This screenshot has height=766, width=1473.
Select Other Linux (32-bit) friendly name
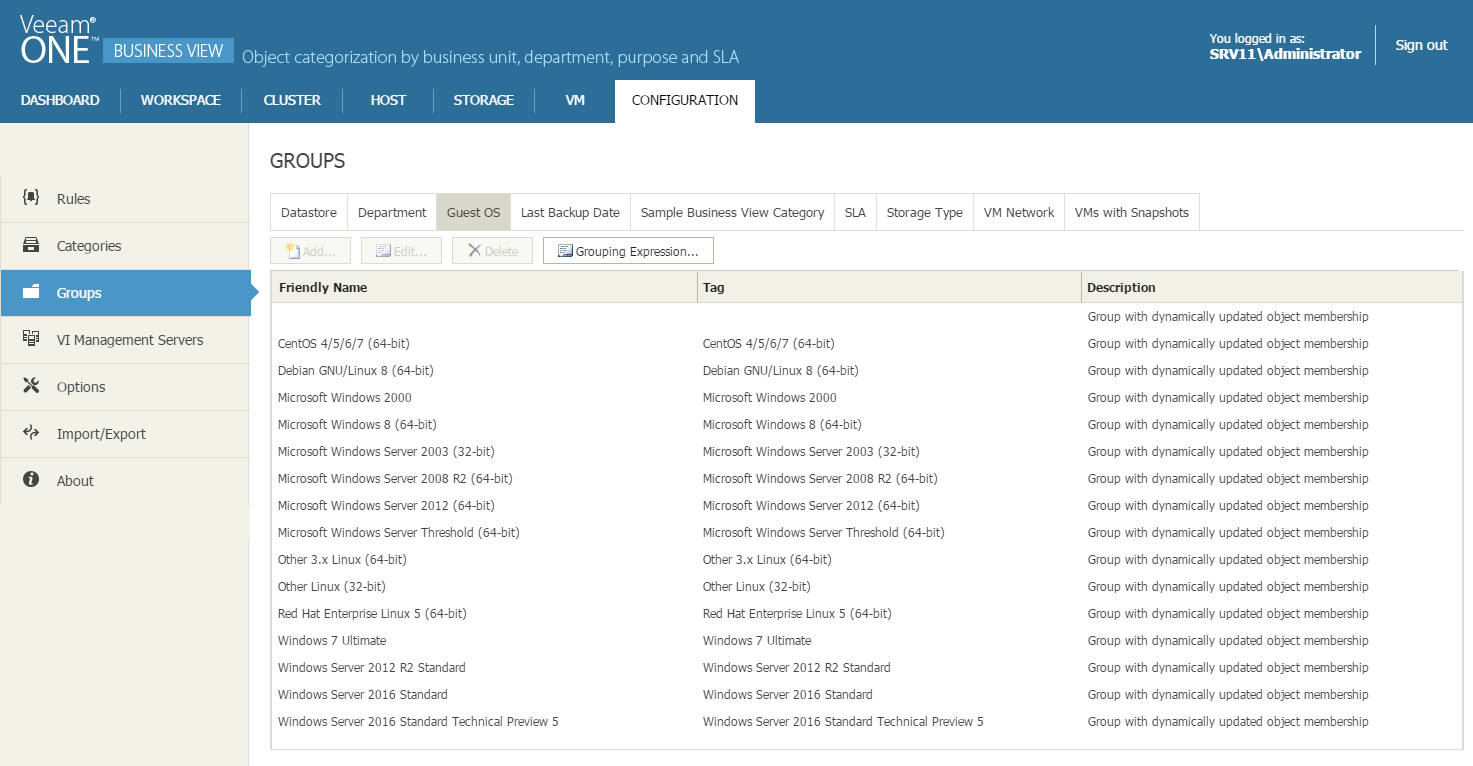(332, 586)
